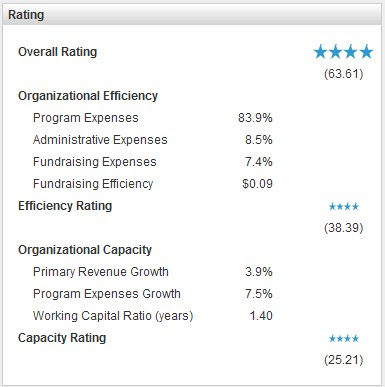The height and width of the screenshot is (387, 385).
Task: Select the Fundraising Expenses row label
Action: click(95, 162)
